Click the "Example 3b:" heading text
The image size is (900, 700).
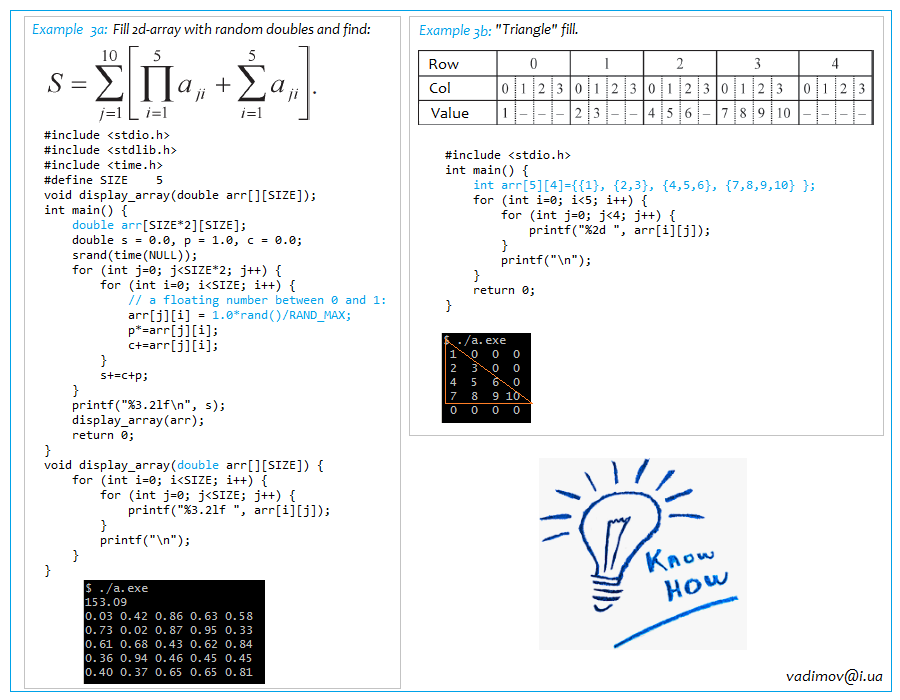coord(455,30)
